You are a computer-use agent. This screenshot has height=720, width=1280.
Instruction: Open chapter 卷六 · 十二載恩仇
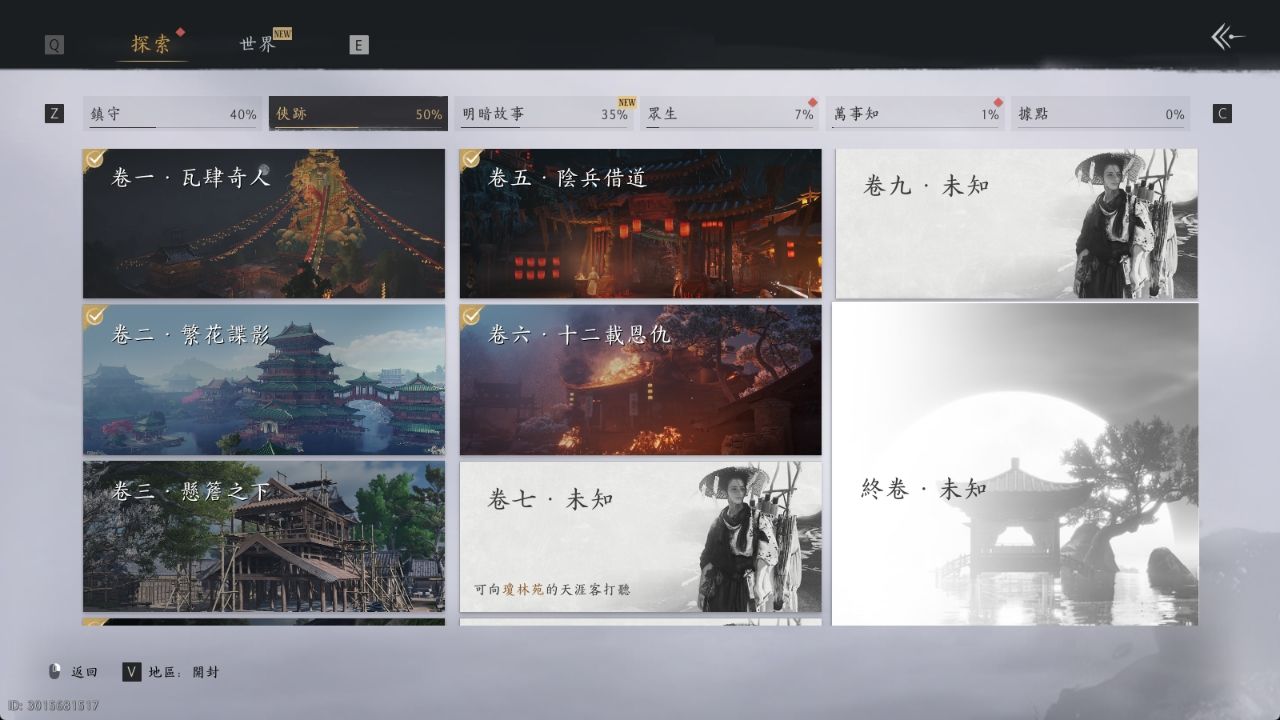coord(640,380)
